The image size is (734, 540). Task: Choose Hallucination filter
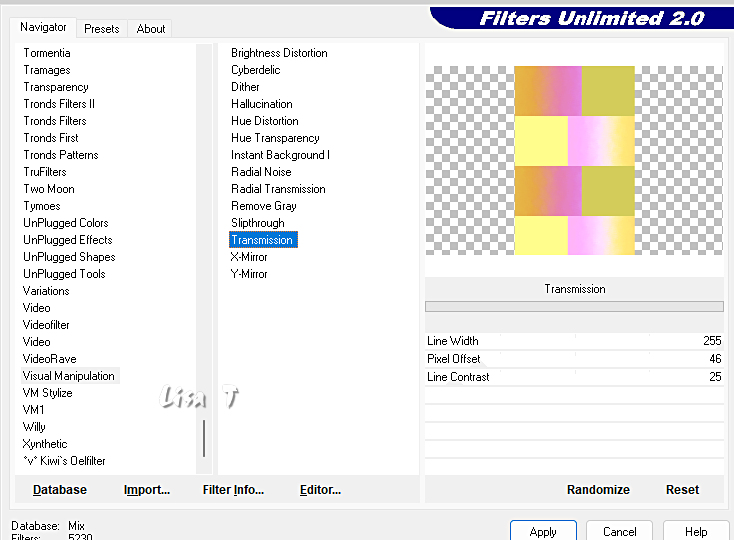(x=262, y=104)
